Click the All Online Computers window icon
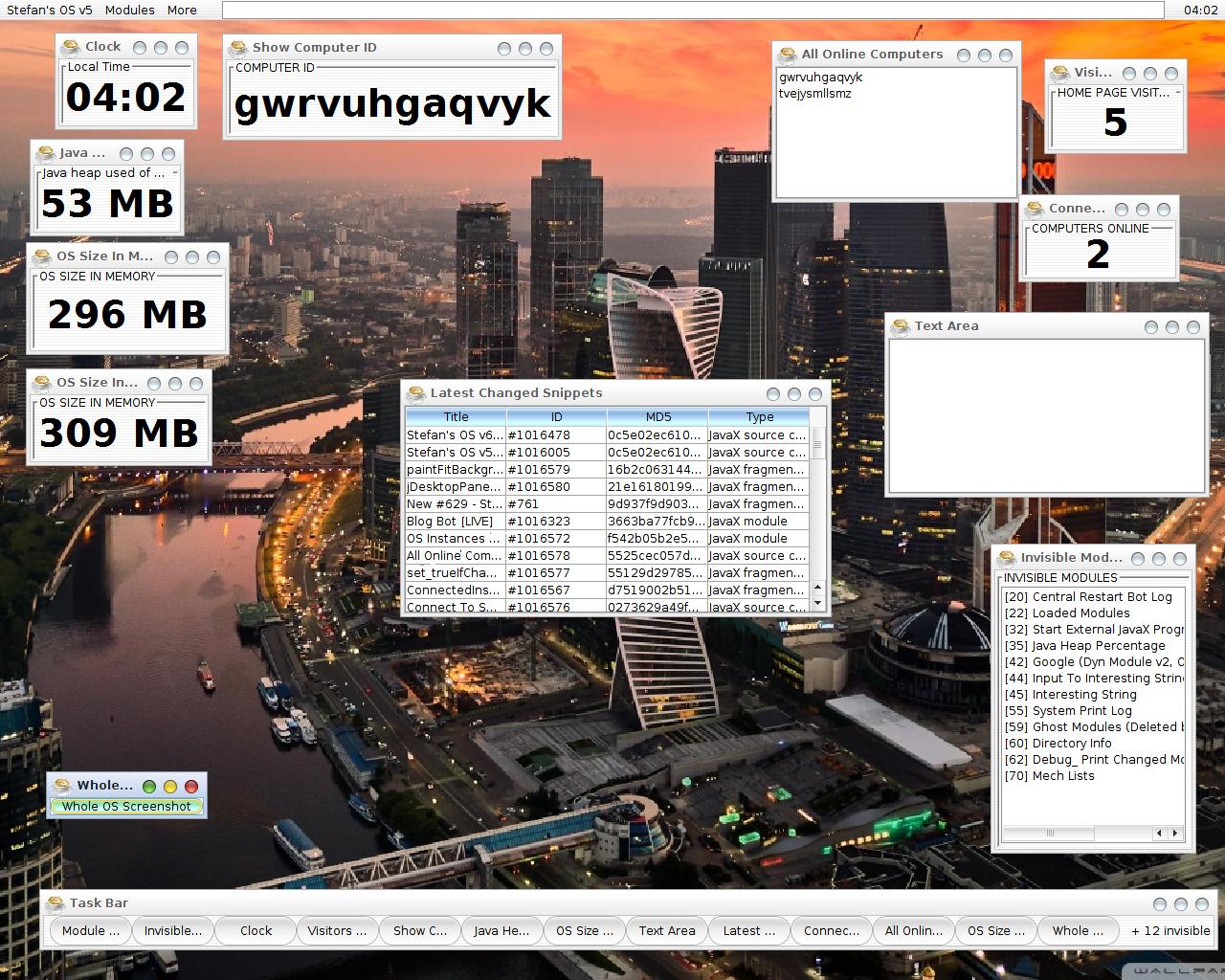1225x980 pixels. point(787,56)
